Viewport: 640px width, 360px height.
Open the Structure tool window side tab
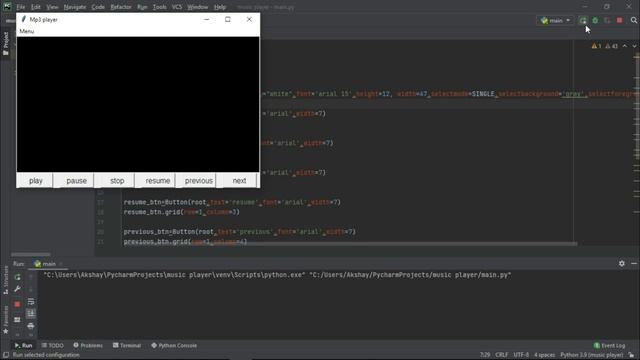click(x=6, y=280)
